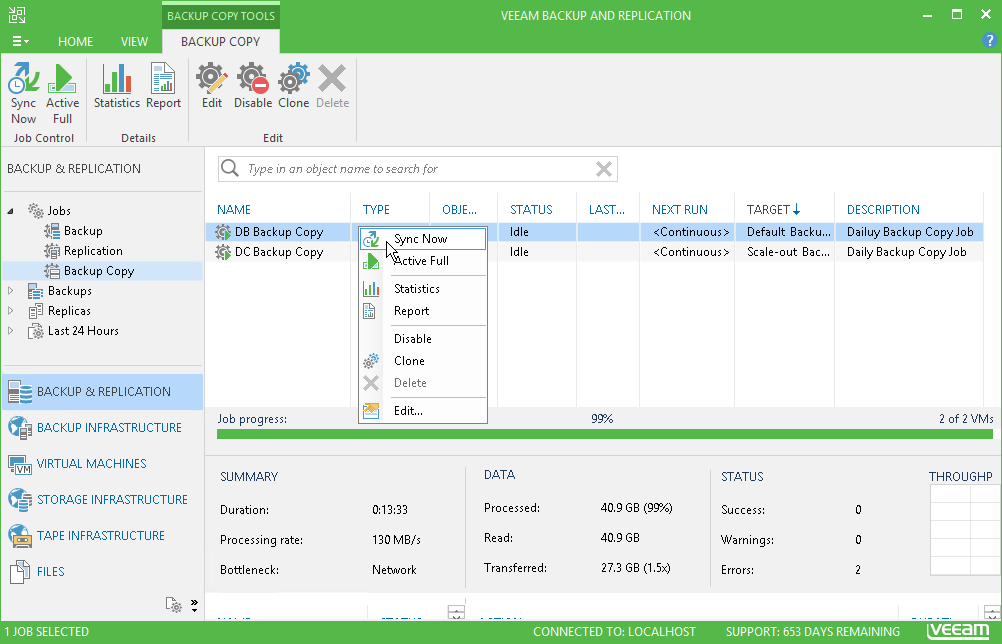Click the Report ribbon icon
The height and width of the screenshot is (644, 1002).
coord(163,86)
